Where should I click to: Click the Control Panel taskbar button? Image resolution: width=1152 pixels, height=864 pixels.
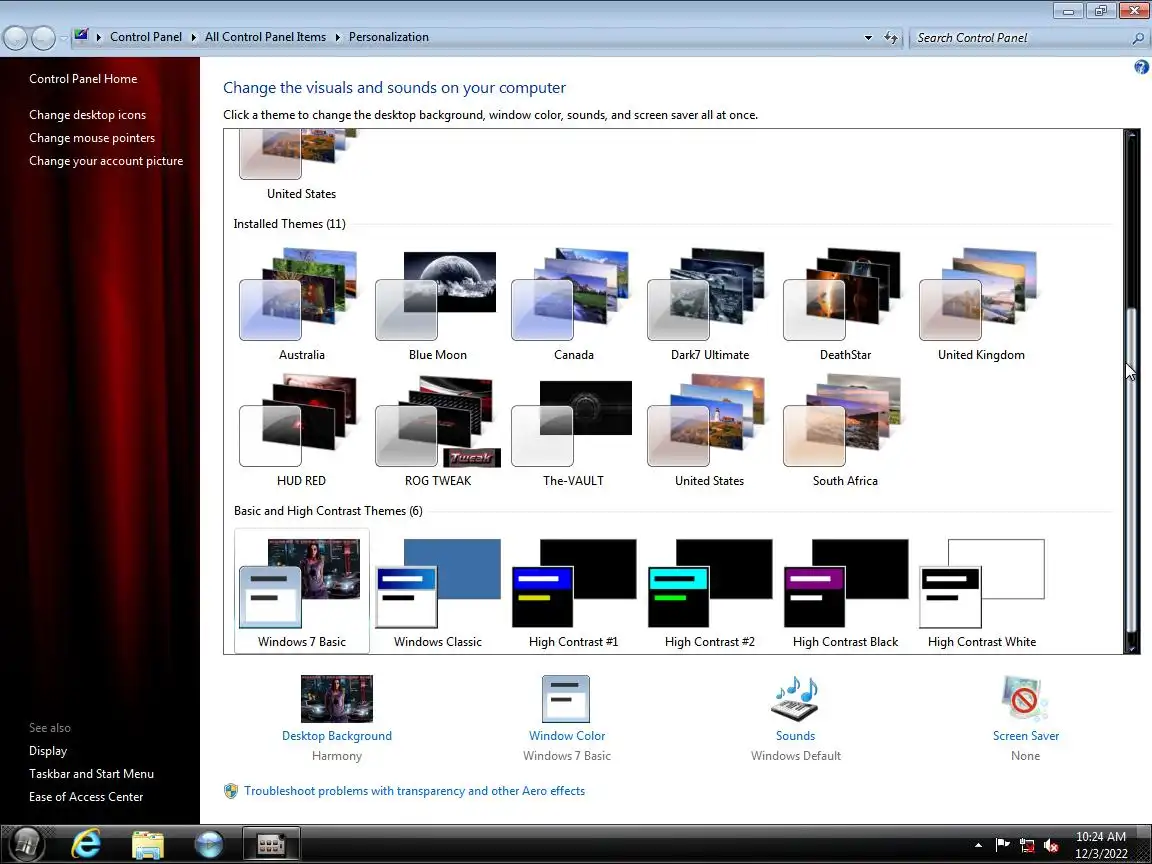[271, 844]
